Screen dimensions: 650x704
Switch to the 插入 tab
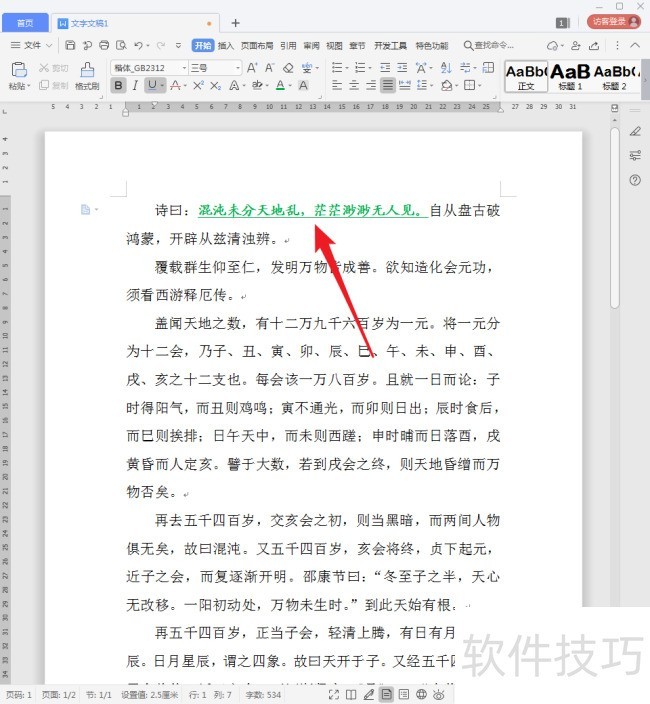[x=226, y=45]
